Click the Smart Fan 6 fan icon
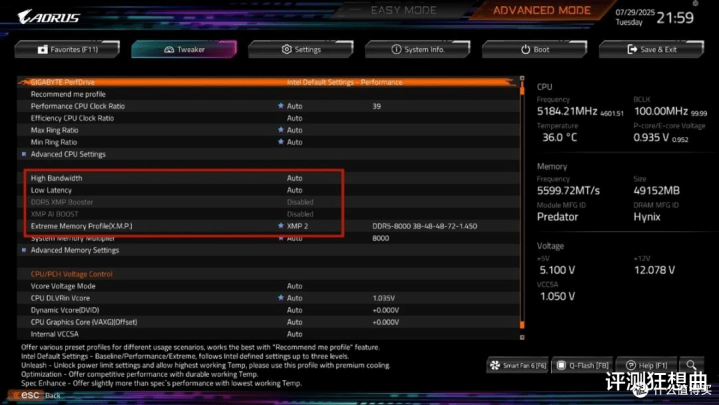 click(x=495, y=365)
